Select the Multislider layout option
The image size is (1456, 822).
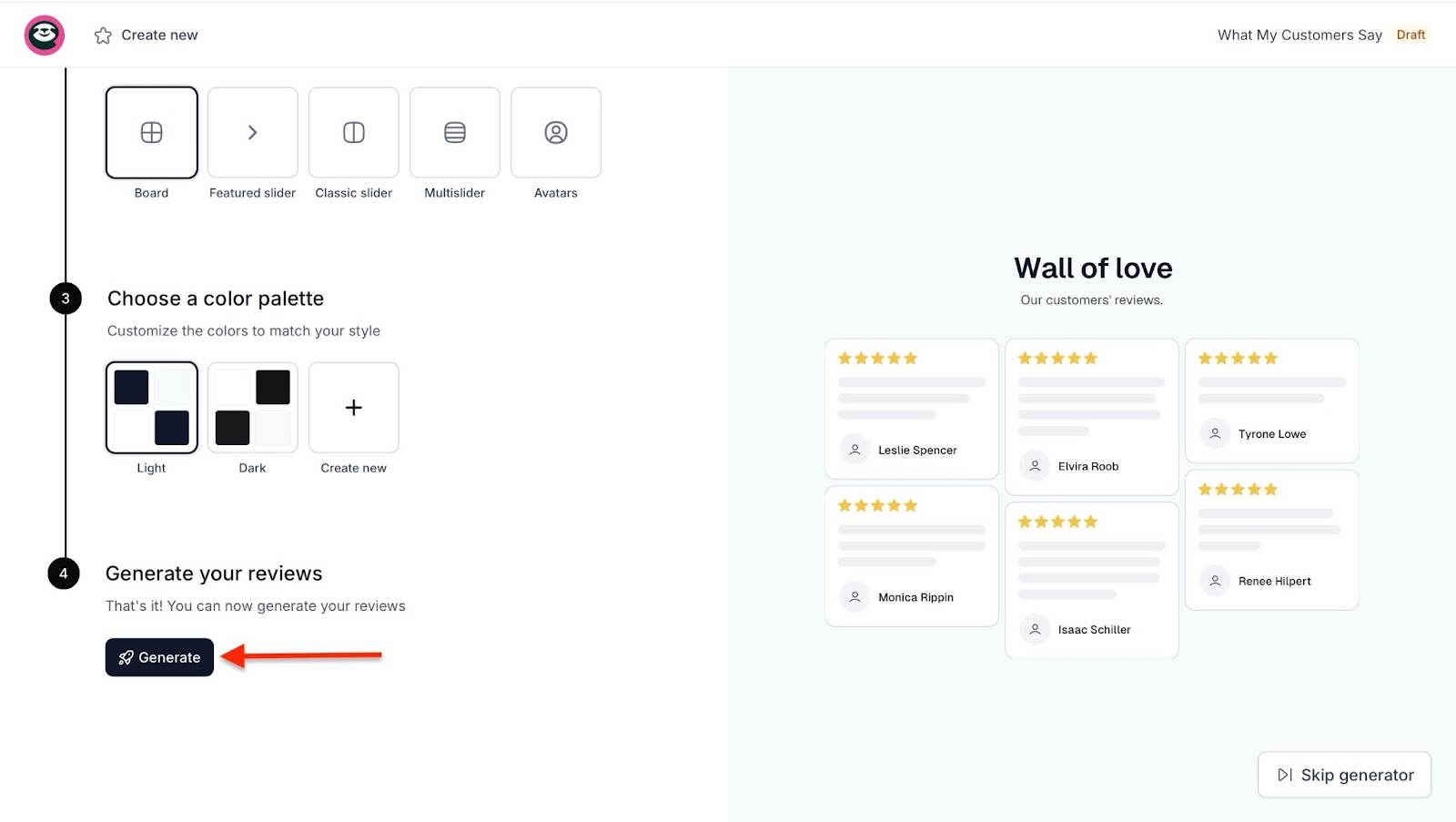pos(455,133)
